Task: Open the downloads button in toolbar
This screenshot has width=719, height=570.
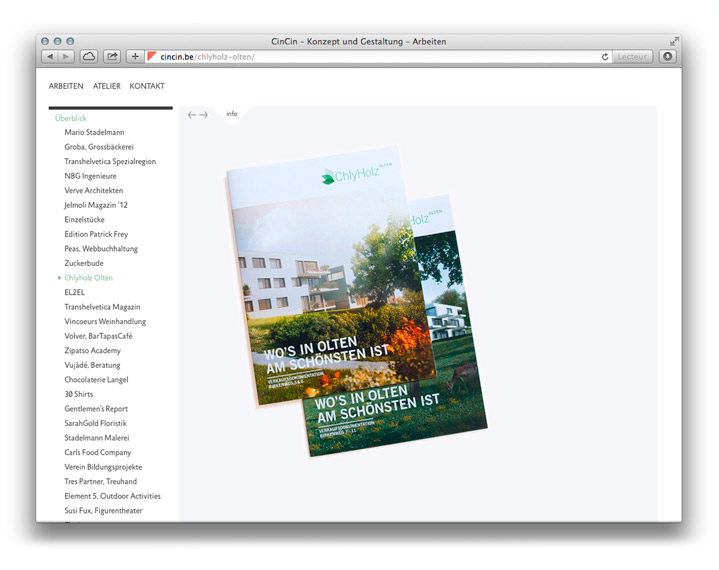Action: (668, 57)
